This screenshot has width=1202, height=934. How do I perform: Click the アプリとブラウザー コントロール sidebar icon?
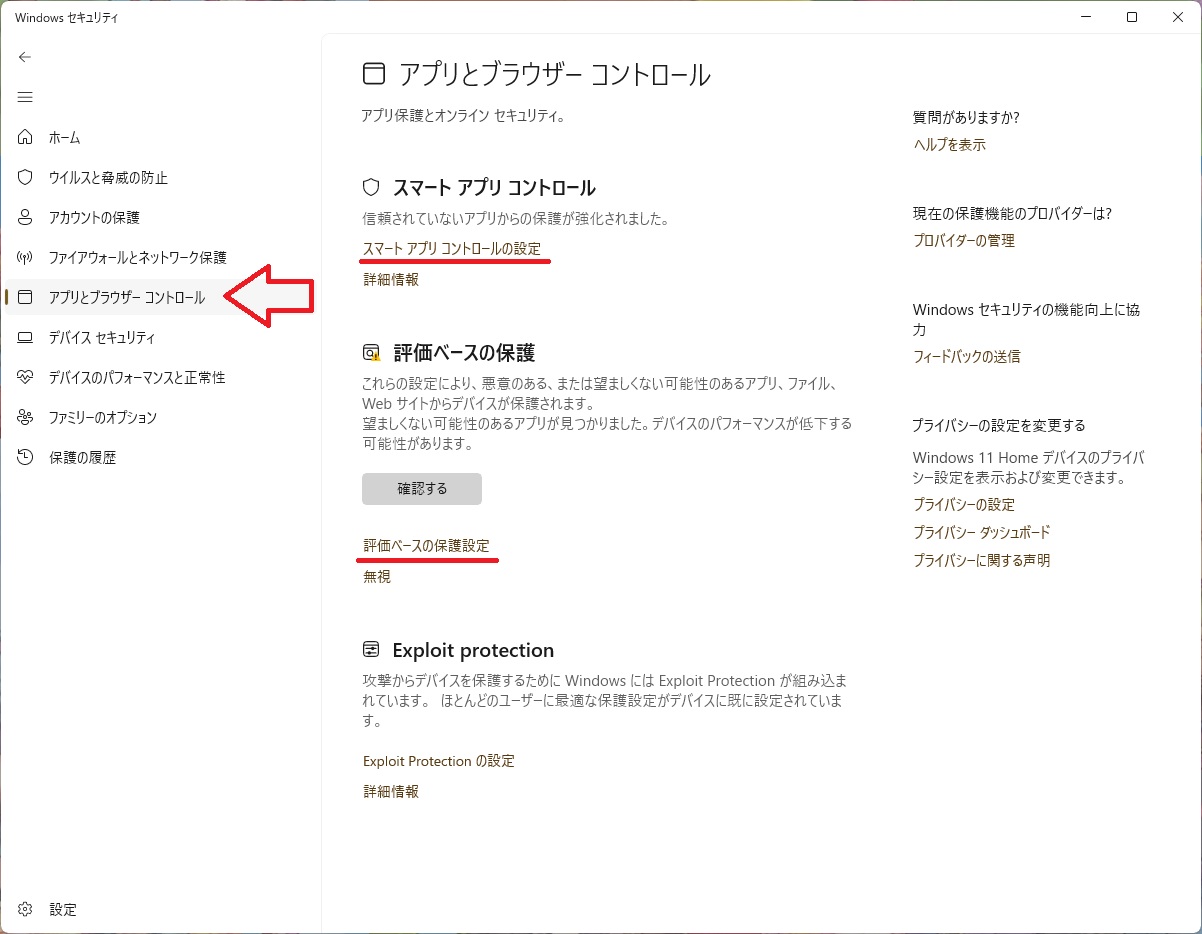pyautogui.click(x=26, y=297)
